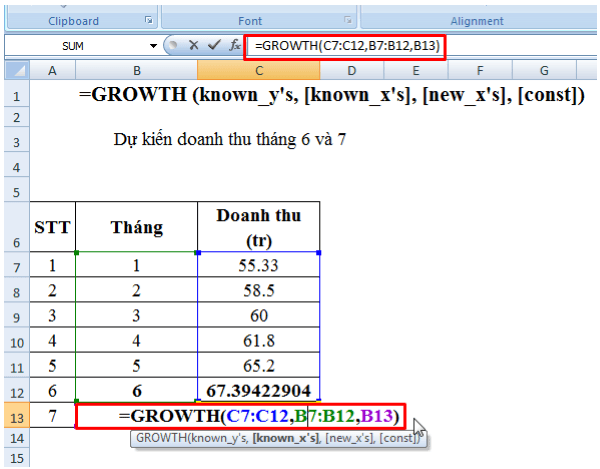Viewport: 600px width, 469px height.
Task: Select row 11 header
Action: pyautogui.click(x=17, y=365)
